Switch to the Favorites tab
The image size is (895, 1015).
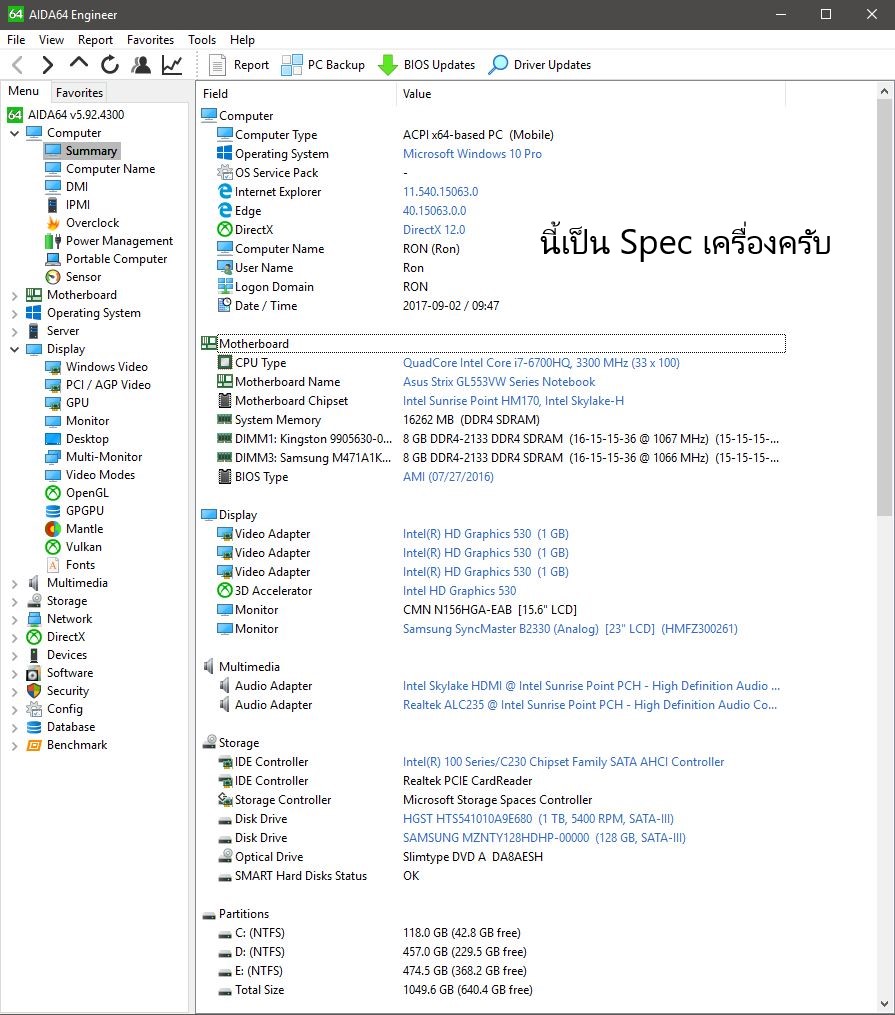pos(79,93)
